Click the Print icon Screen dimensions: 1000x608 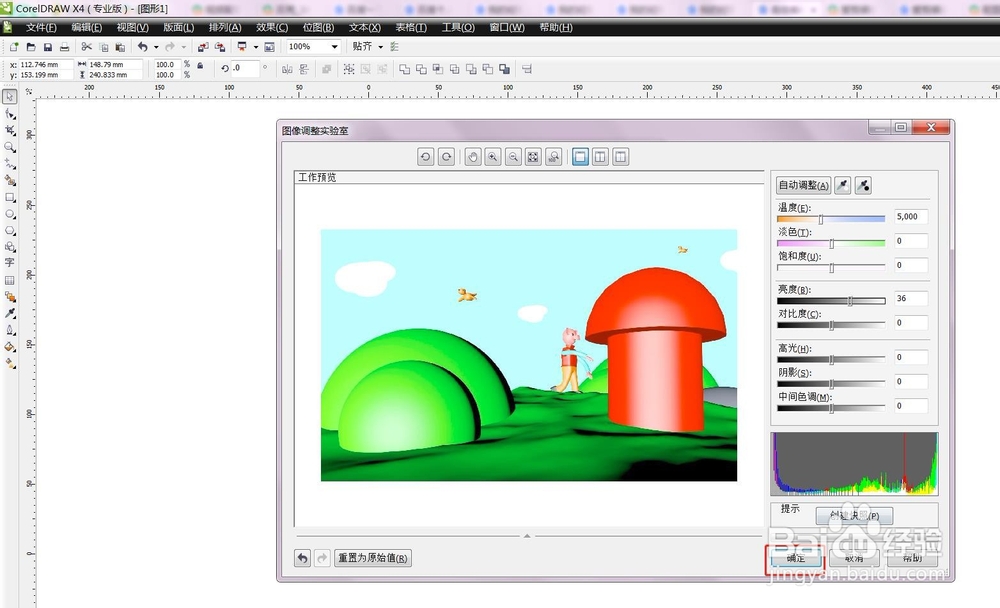[64, 47]
